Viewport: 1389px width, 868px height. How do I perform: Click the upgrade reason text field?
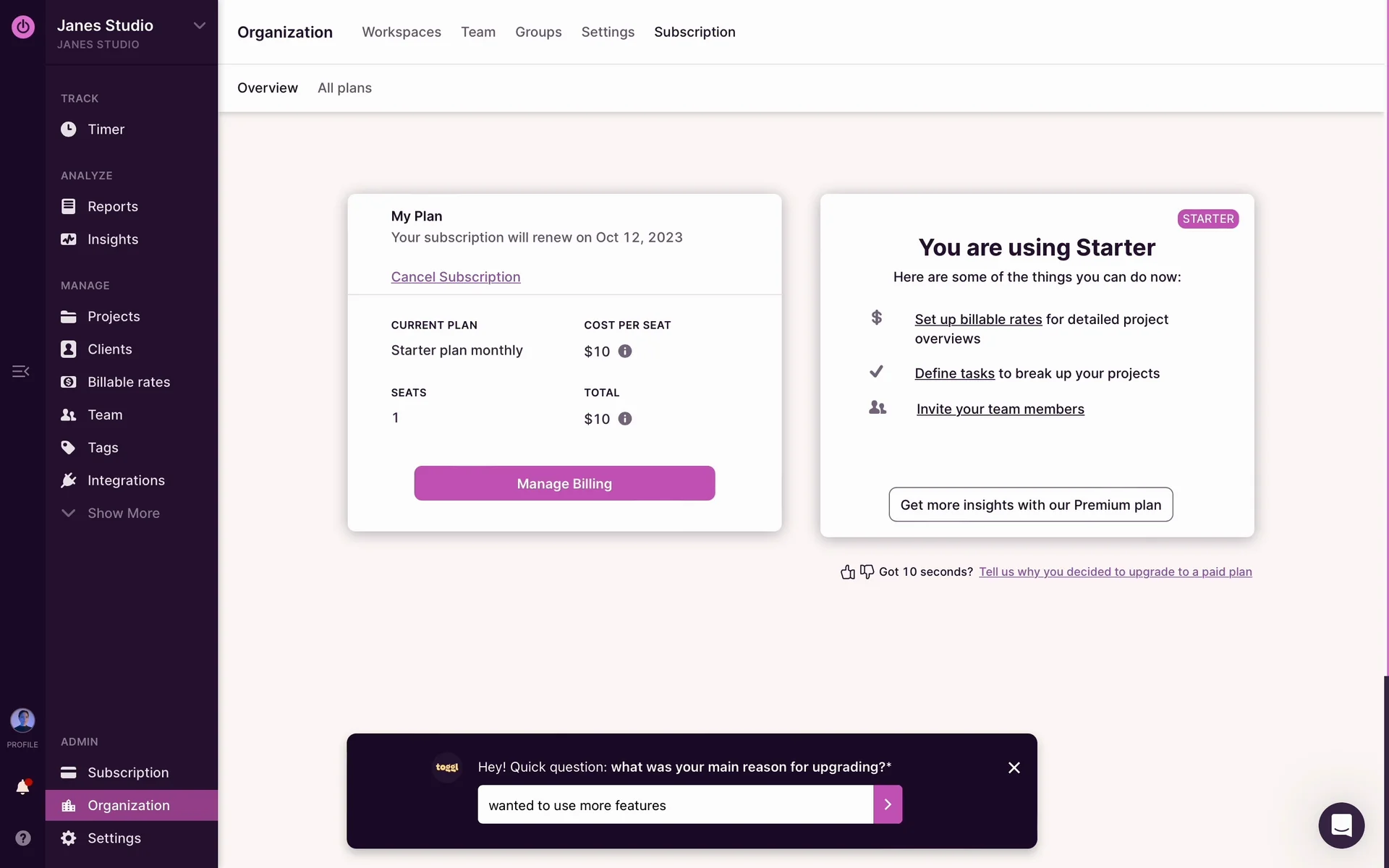pyautogui.click(x=675, y=804)
